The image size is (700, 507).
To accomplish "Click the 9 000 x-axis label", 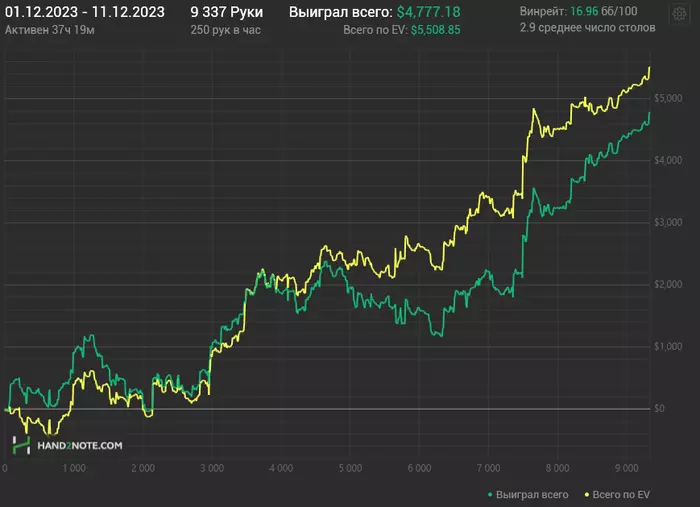I will (x=626, y=468).
